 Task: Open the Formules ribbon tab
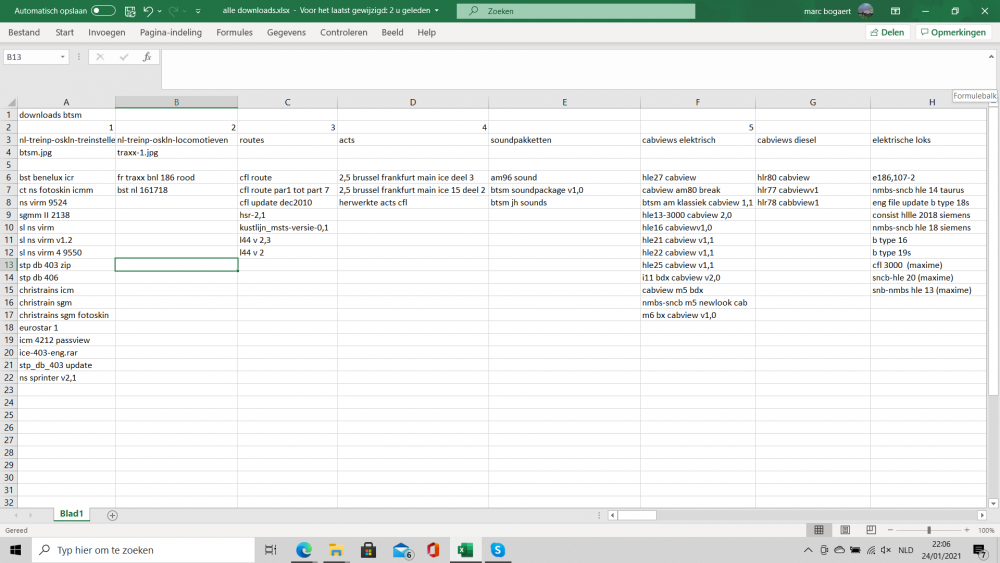coord(234,32)
